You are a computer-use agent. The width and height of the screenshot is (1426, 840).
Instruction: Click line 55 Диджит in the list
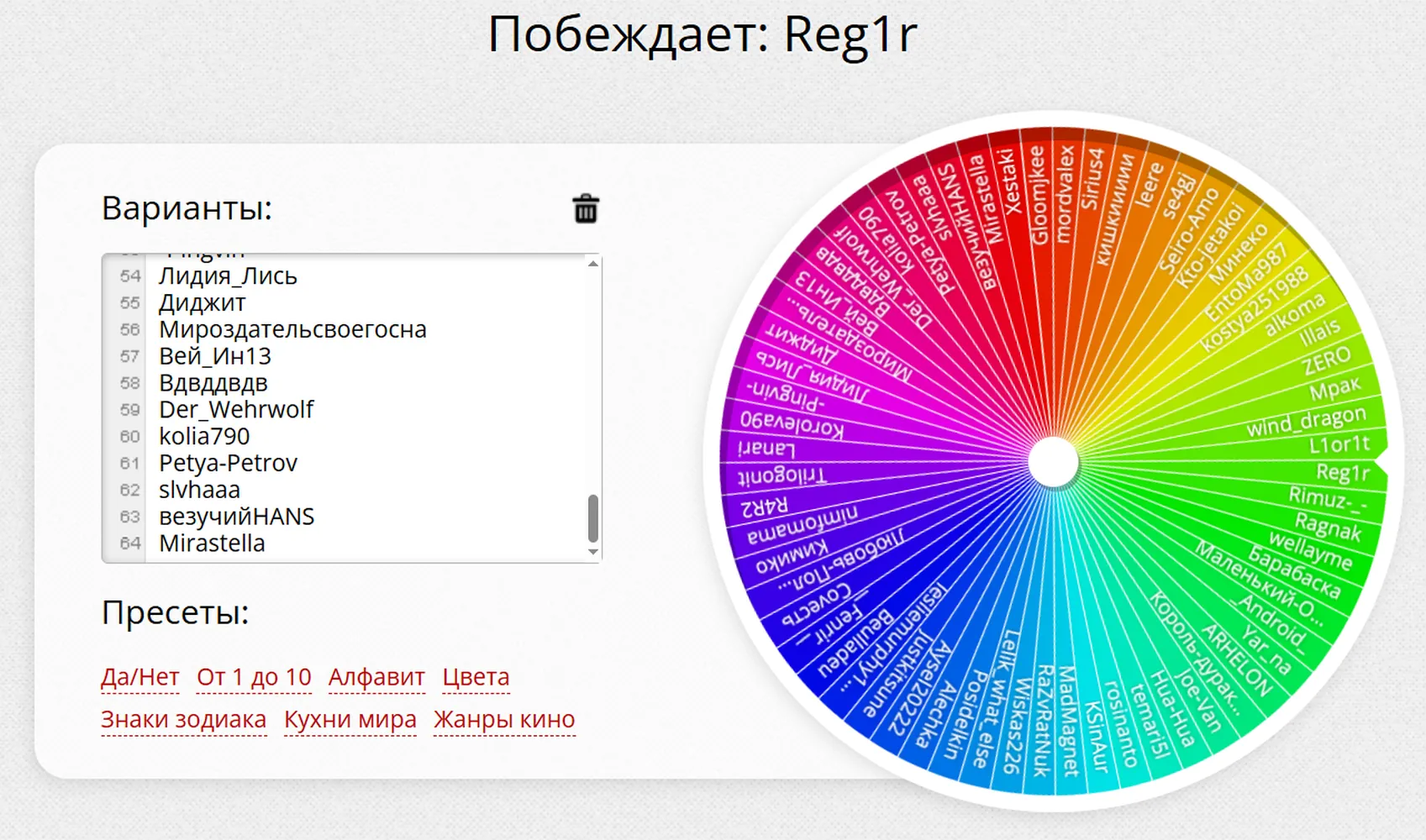[x=203, y=302]
